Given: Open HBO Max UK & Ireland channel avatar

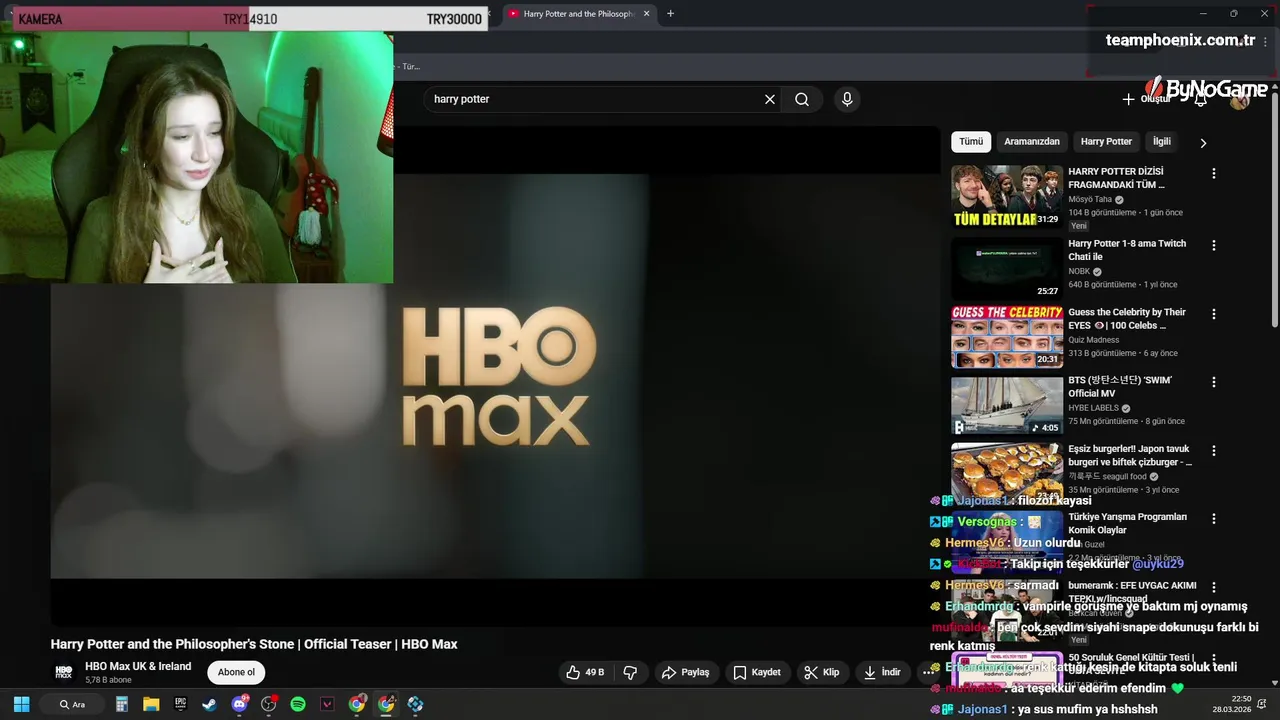Looking at the screenshot, I should (x=64, y=673).
